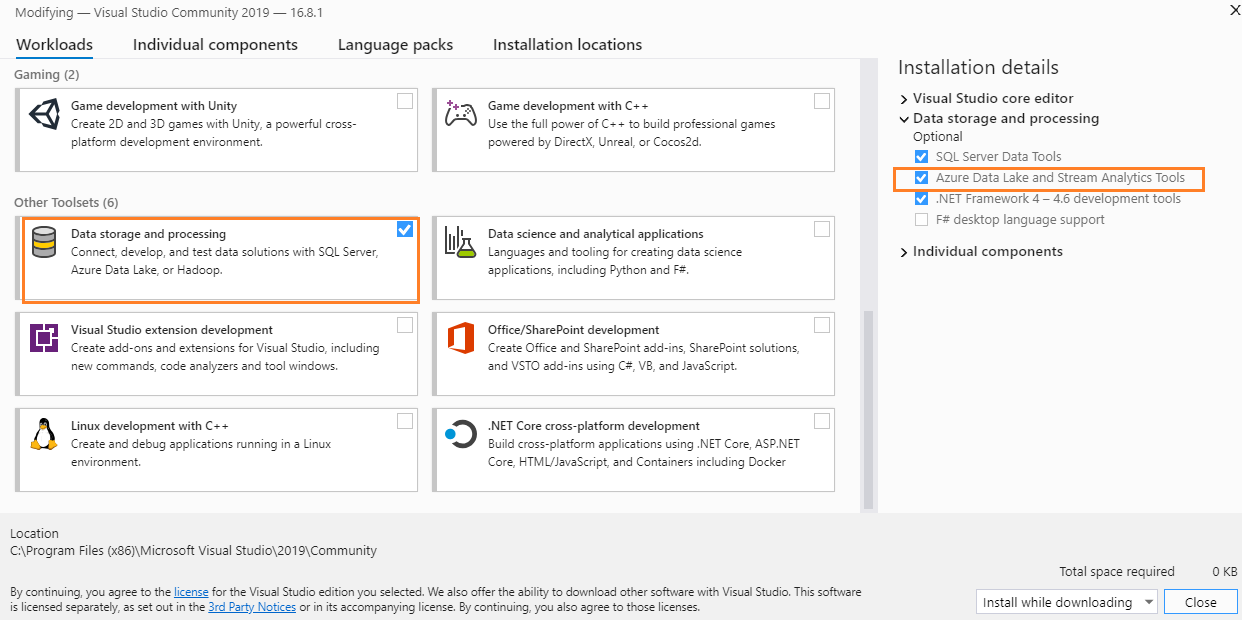This screenshot has height=620, width=1242.
Task: Enable F# desktop language support
Action: (x=921, y=220)
